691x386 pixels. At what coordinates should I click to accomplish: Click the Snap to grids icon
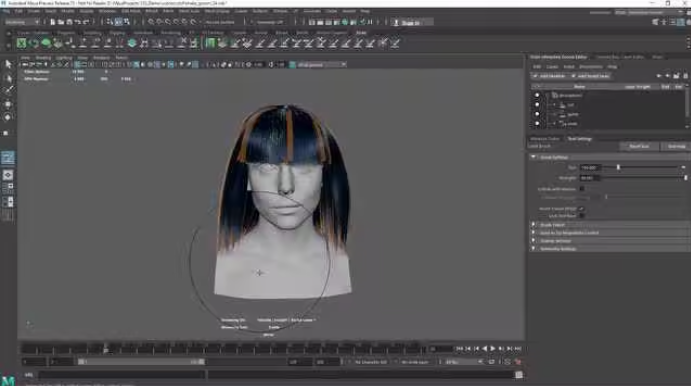coord(151,22)
